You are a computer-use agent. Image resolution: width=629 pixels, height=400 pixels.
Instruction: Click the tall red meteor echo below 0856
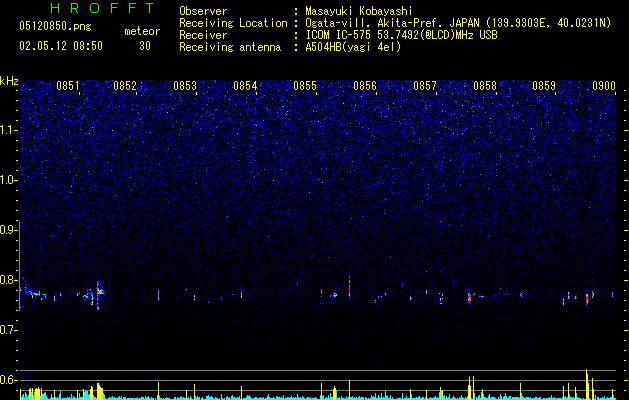349,287
